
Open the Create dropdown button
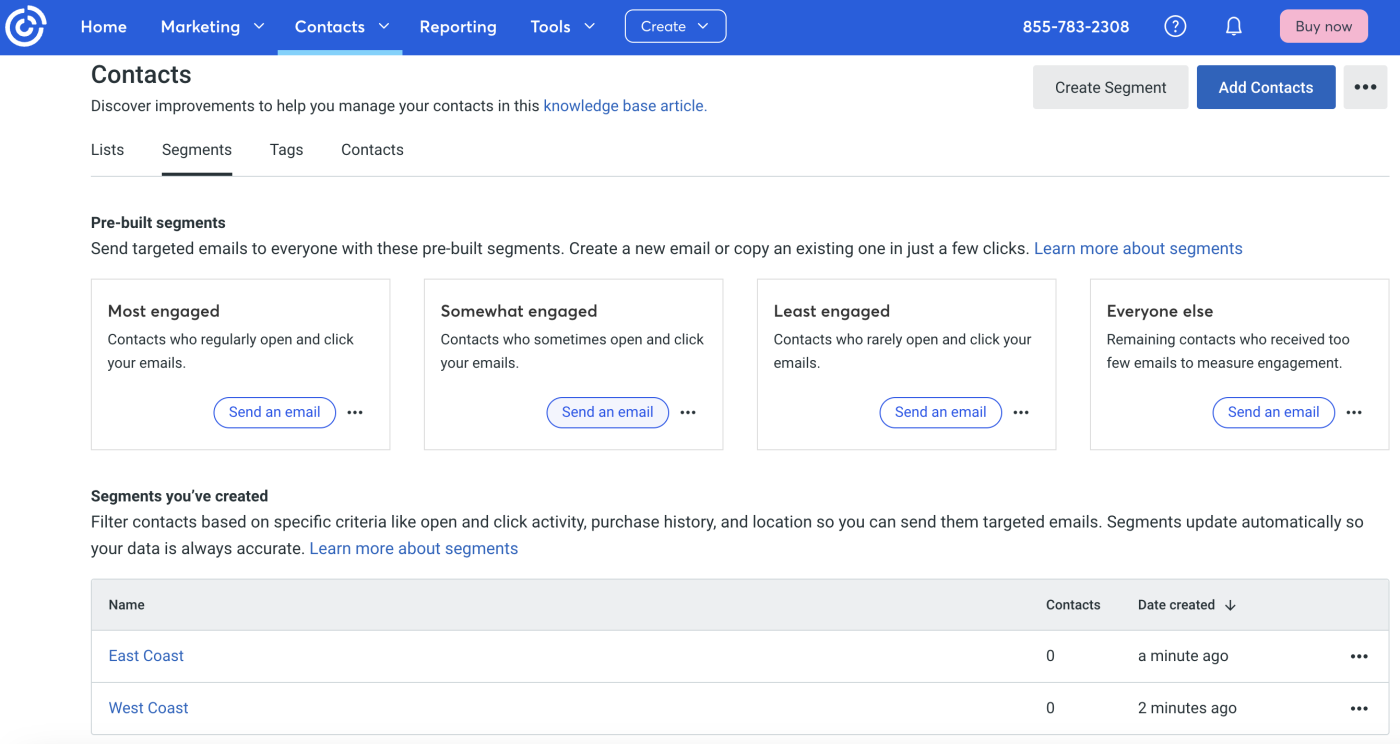coord(675,27)
